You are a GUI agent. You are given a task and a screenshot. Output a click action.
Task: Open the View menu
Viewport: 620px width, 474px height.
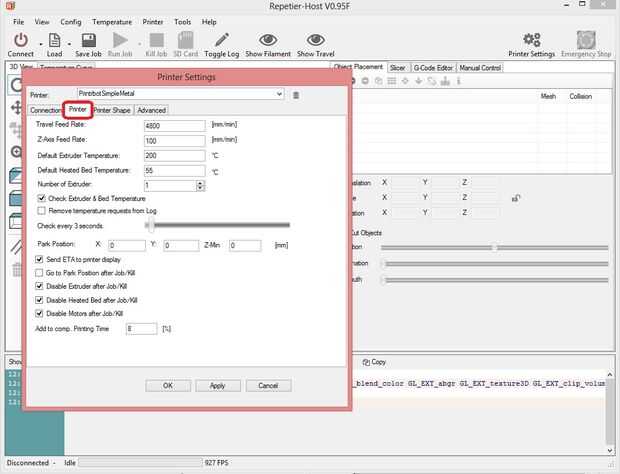point(42,22)
